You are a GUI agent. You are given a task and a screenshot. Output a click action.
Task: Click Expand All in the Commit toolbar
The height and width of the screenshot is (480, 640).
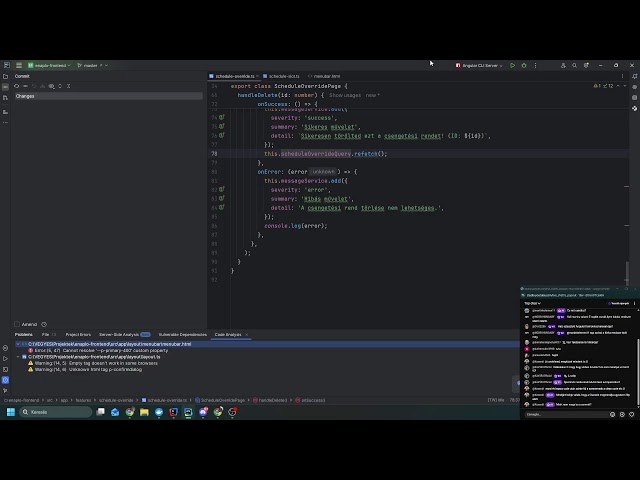[x=60, y=86]
